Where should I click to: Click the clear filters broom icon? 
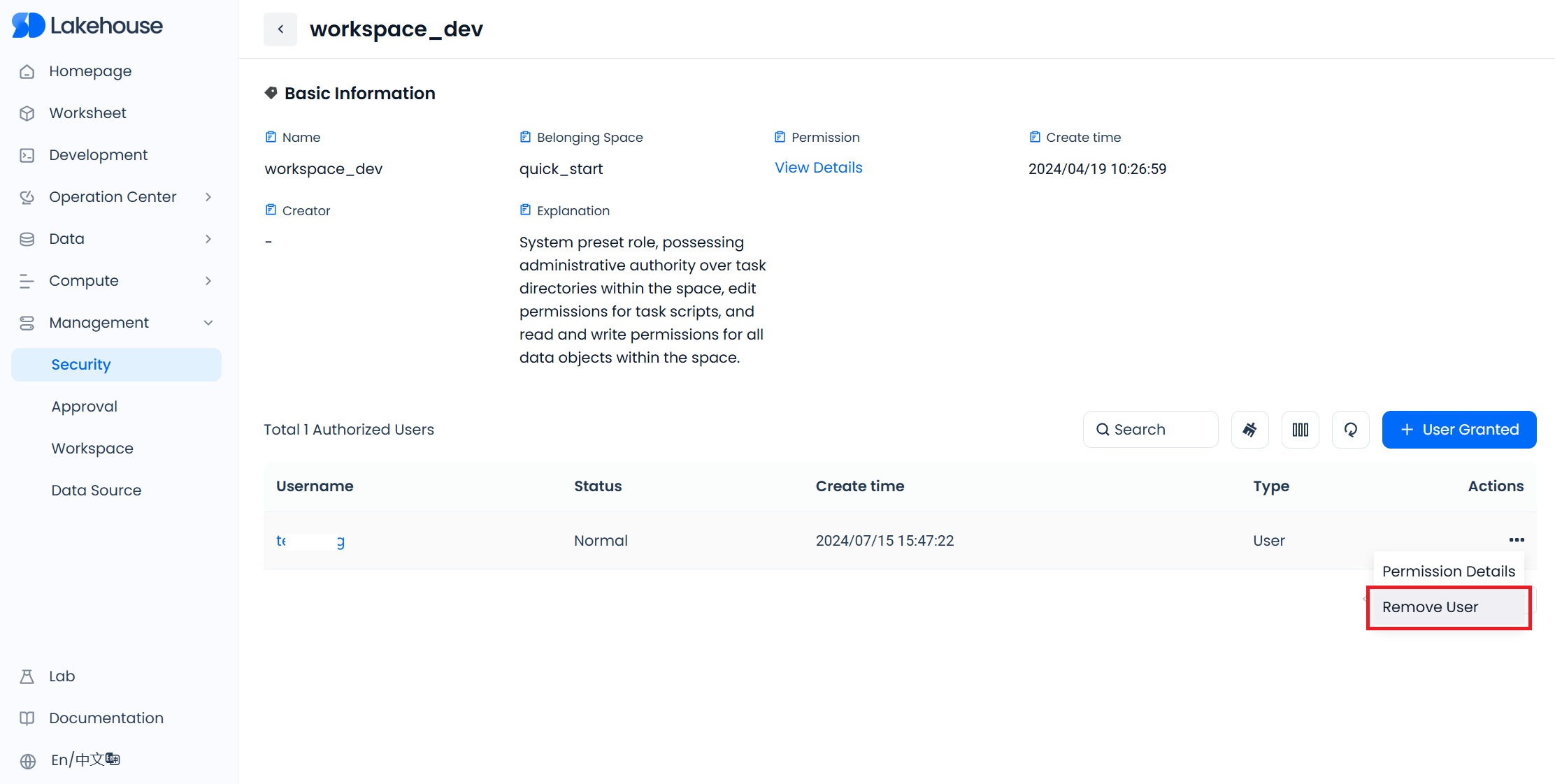(x=1249, y=430)
